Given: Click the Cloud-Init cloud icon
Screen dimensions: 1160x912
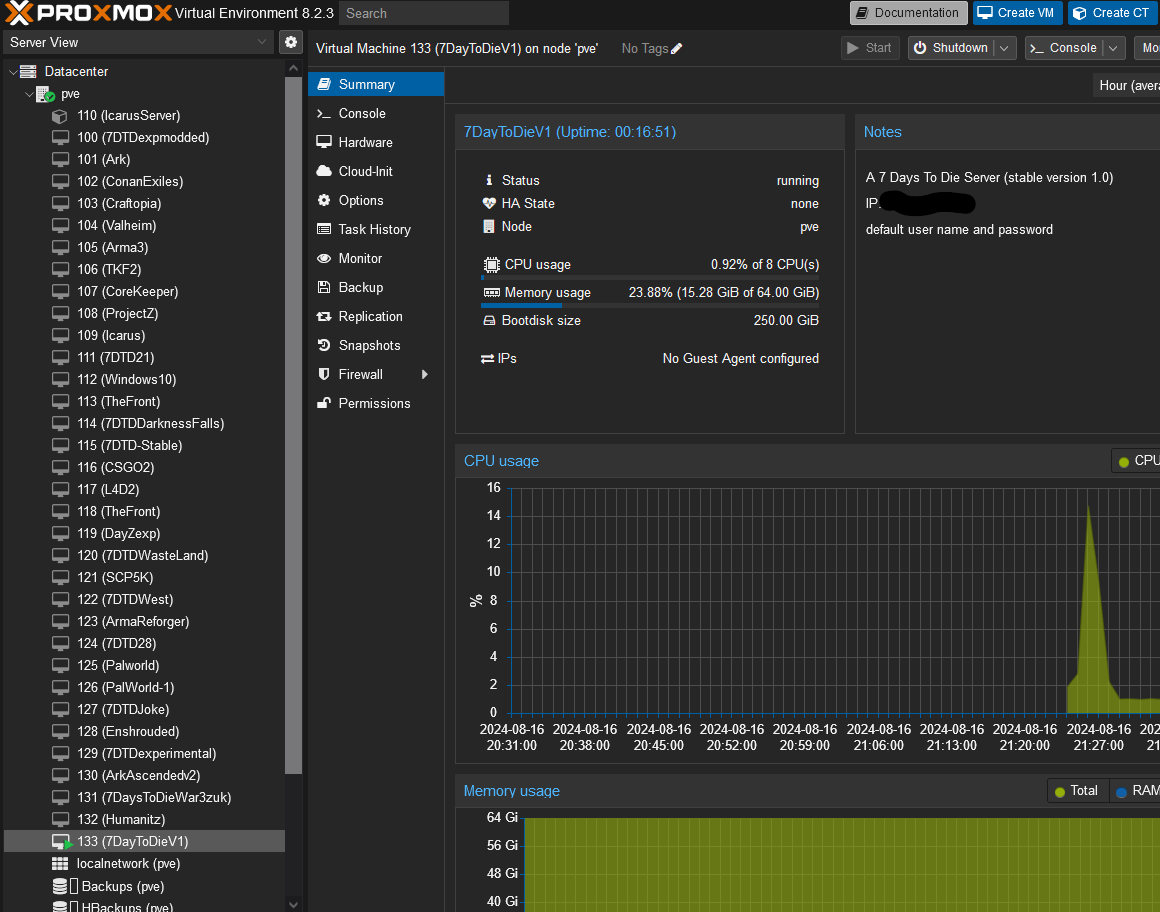Looking at the screenshot, I should tap(324, 171).
